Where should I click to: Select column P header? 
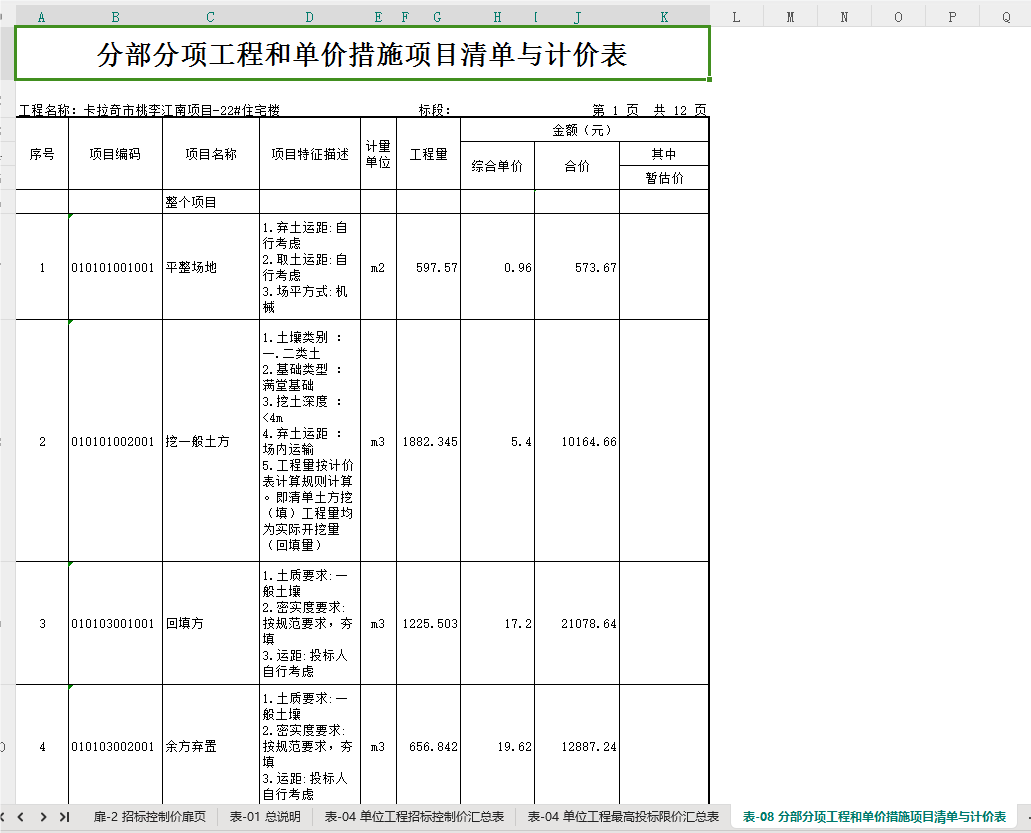coord(952,17)
